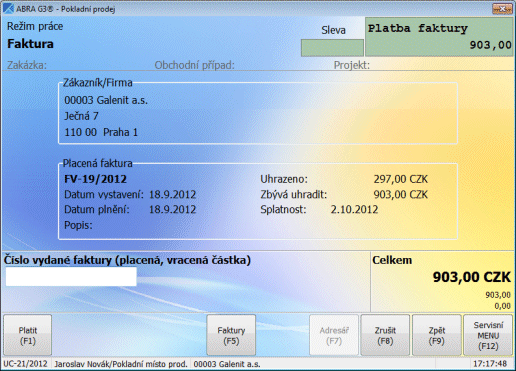Click the clock in the status bar
The width and height of the screenshot is (516, 371).
click(x=490, y=363)
